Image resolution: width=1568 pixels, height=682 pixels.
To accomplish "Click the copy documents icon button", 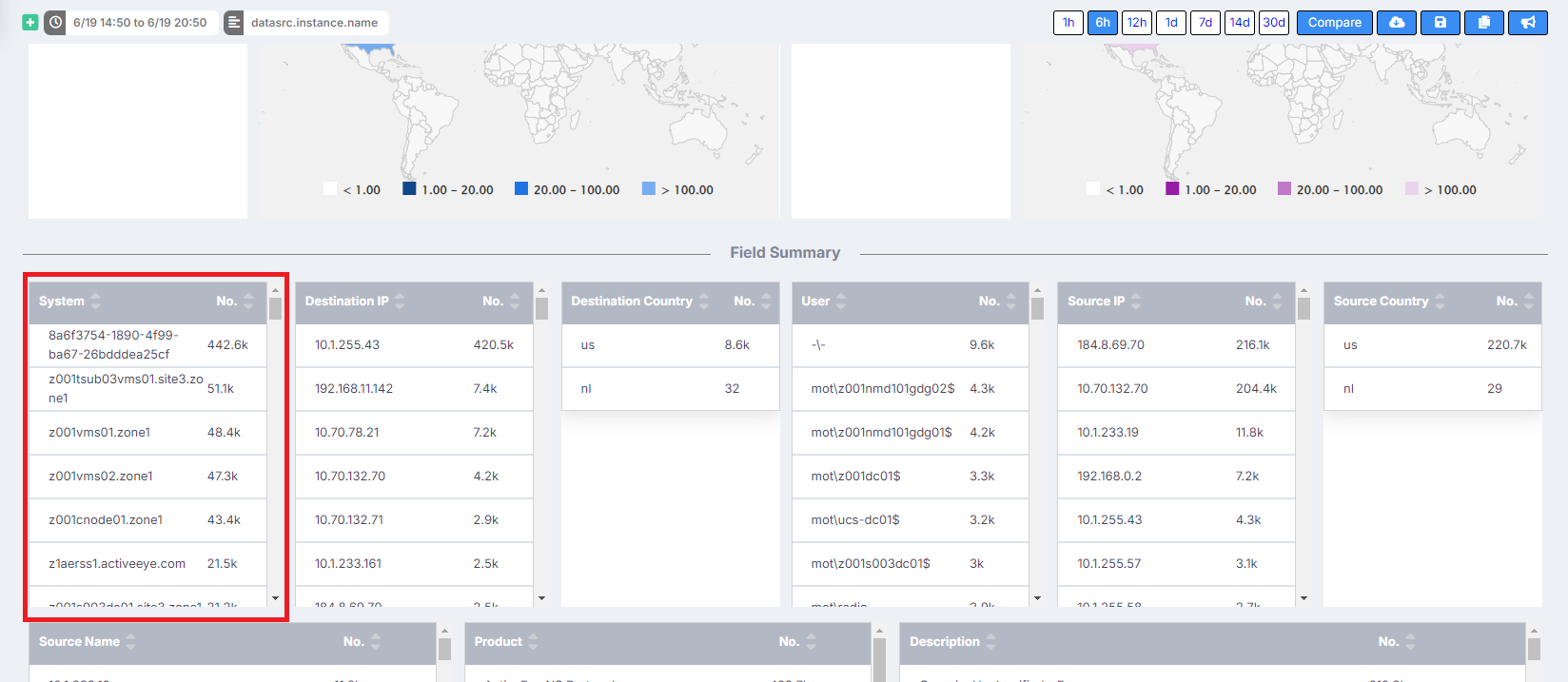I will tap(1484, 22).
